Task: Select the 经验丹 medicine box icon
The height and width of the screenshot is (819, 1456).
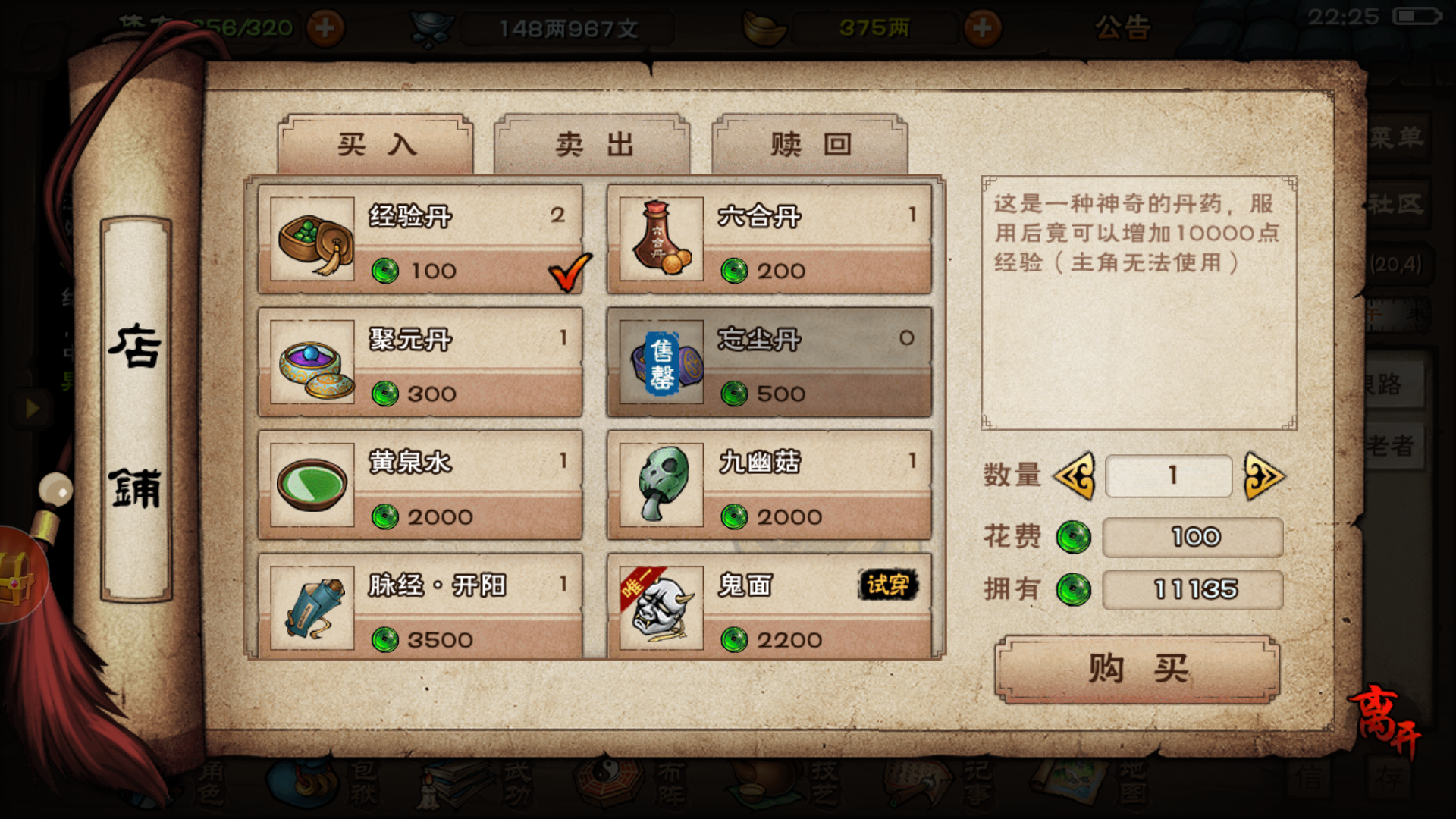Action: 312,240
